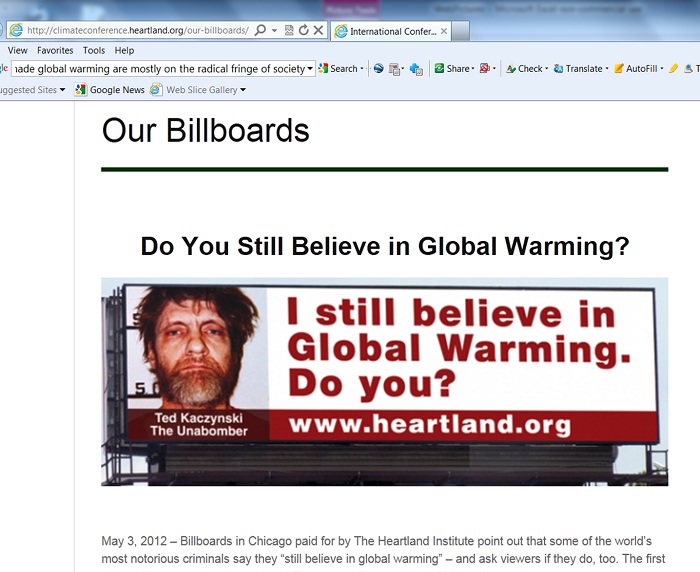This screenshot has height=572, width=700.
Task: Click the May 3, 2012 paragraph text
Action: click(384, 550)
